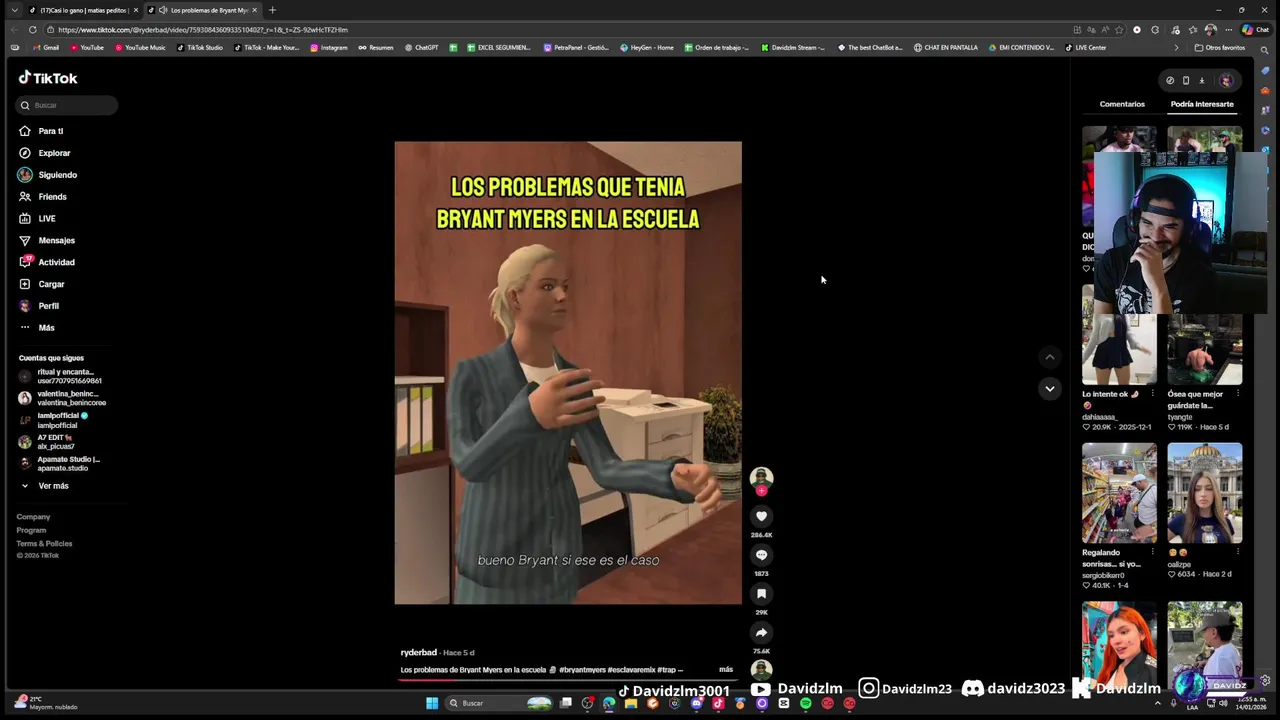Screen dimensions: 1280x720
Task: Open HeyGen - Home bookmark
Action: (x=647, y=48)
